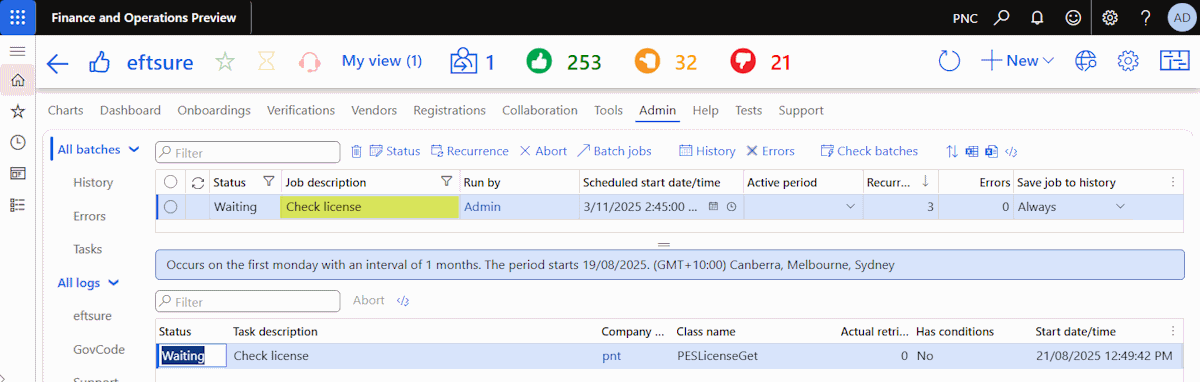This screenshot has width=1200, height=382.
Task: Click the Excel export icon
Action: tap(972, 151)
